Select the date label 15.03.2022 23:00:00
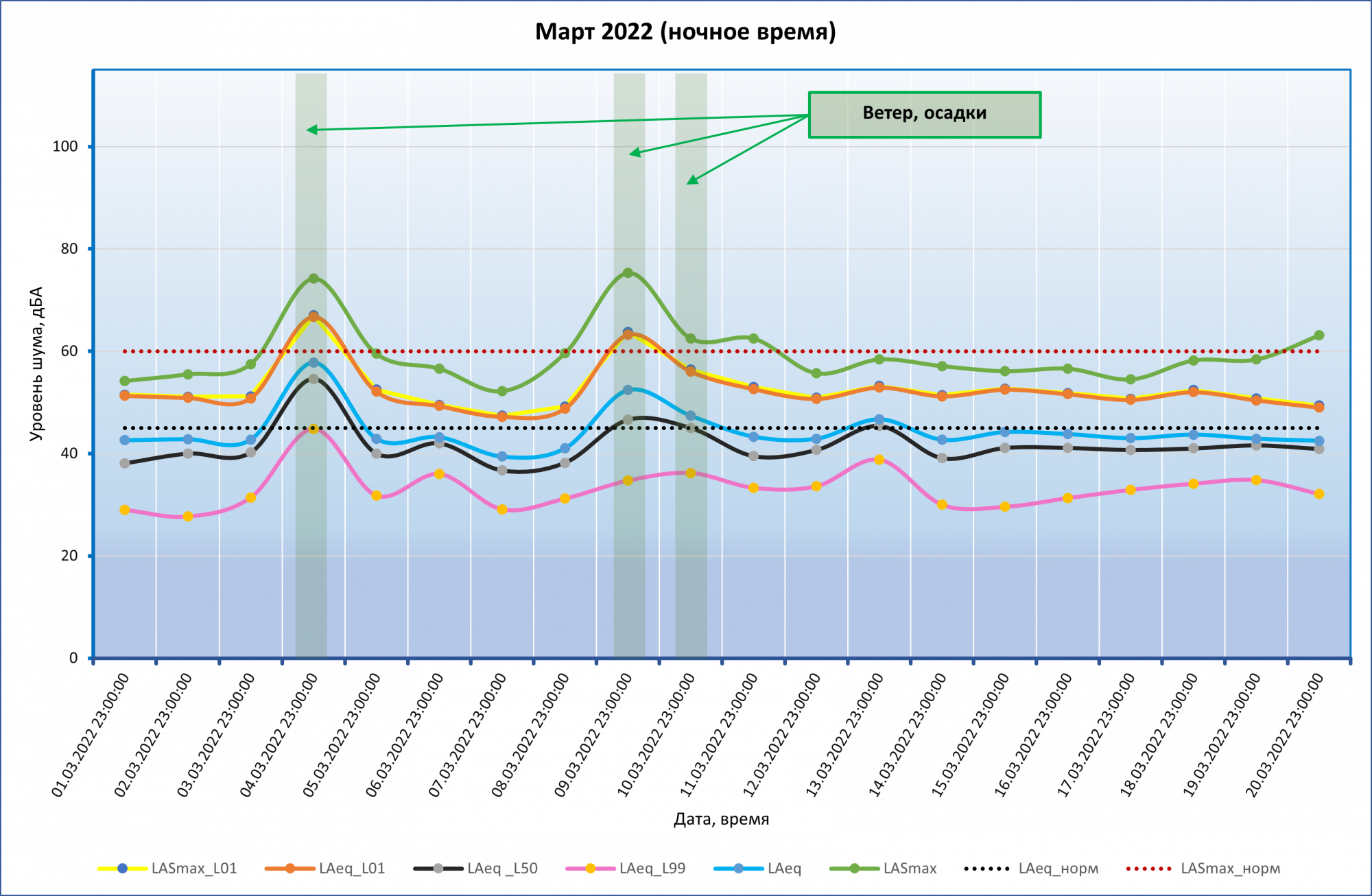Image resolution: width=1372 pixels, height=896 pixels. click(x=971, y=735)
